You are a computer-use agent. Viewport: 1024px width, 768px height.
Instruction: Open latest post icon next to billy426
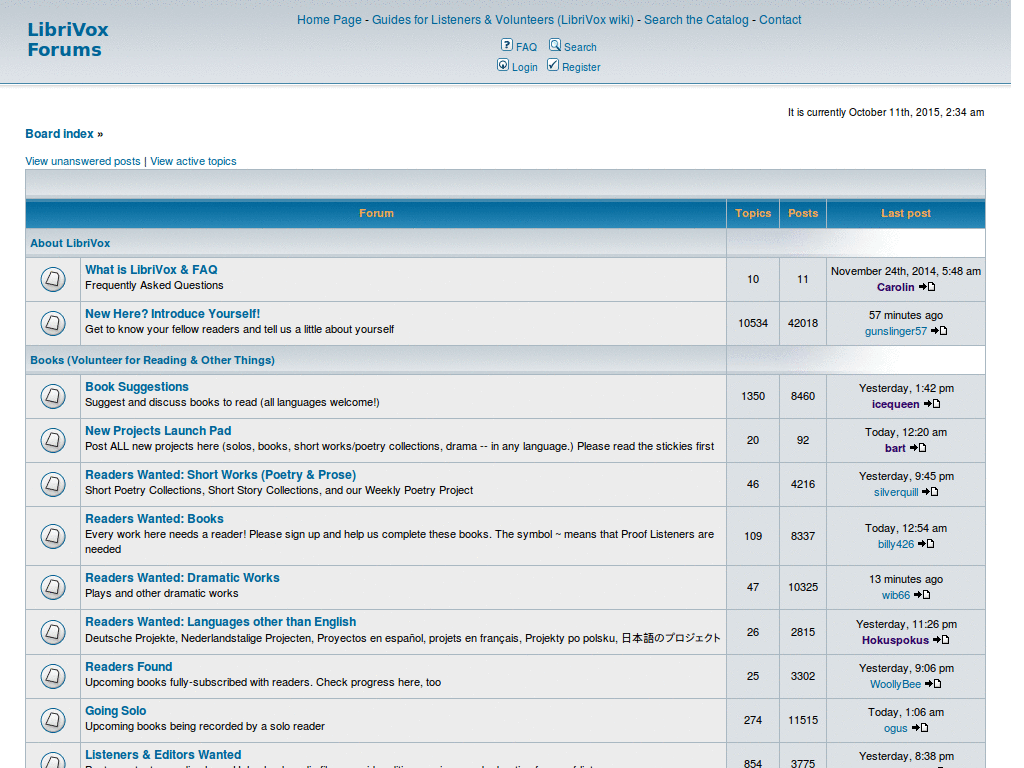[x=926, y=543]
